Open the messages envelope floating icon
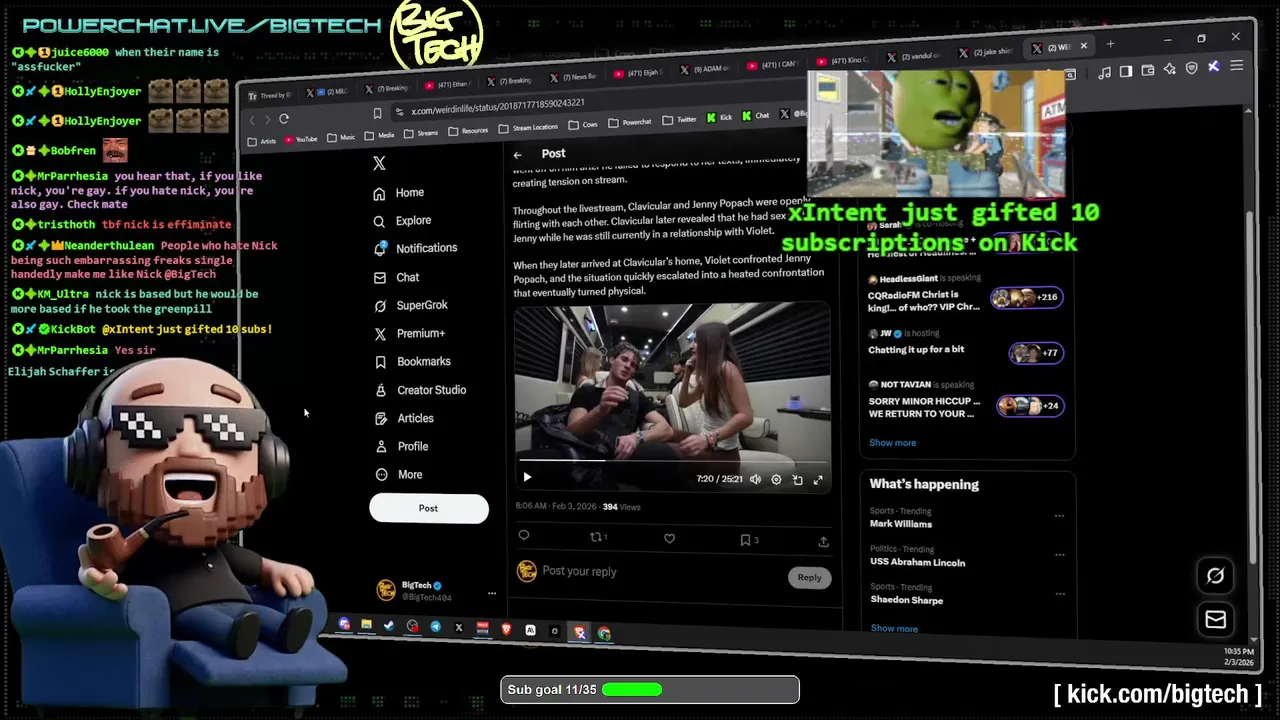 [x=1215, y=621]
